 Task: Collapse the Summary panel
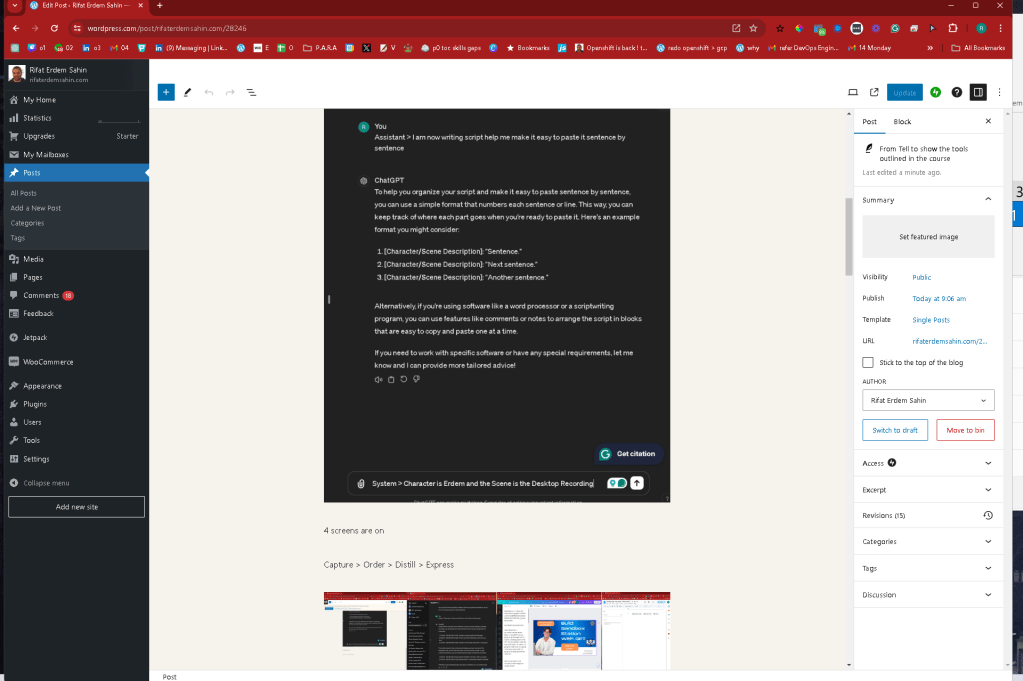click(x=988, y=200)
